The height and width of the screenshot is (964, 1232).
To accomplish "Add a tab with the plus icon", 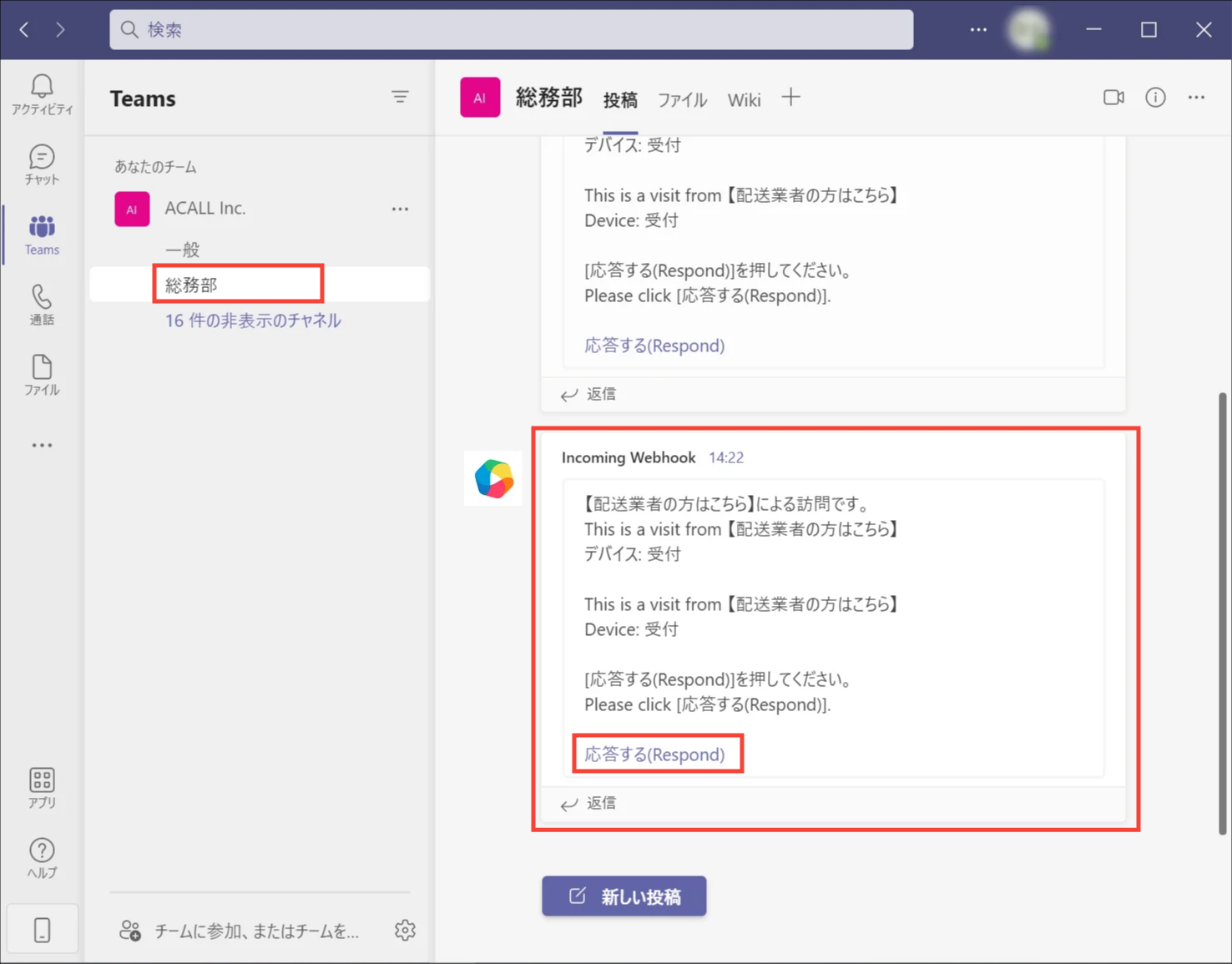I will (x=790, y=98).
